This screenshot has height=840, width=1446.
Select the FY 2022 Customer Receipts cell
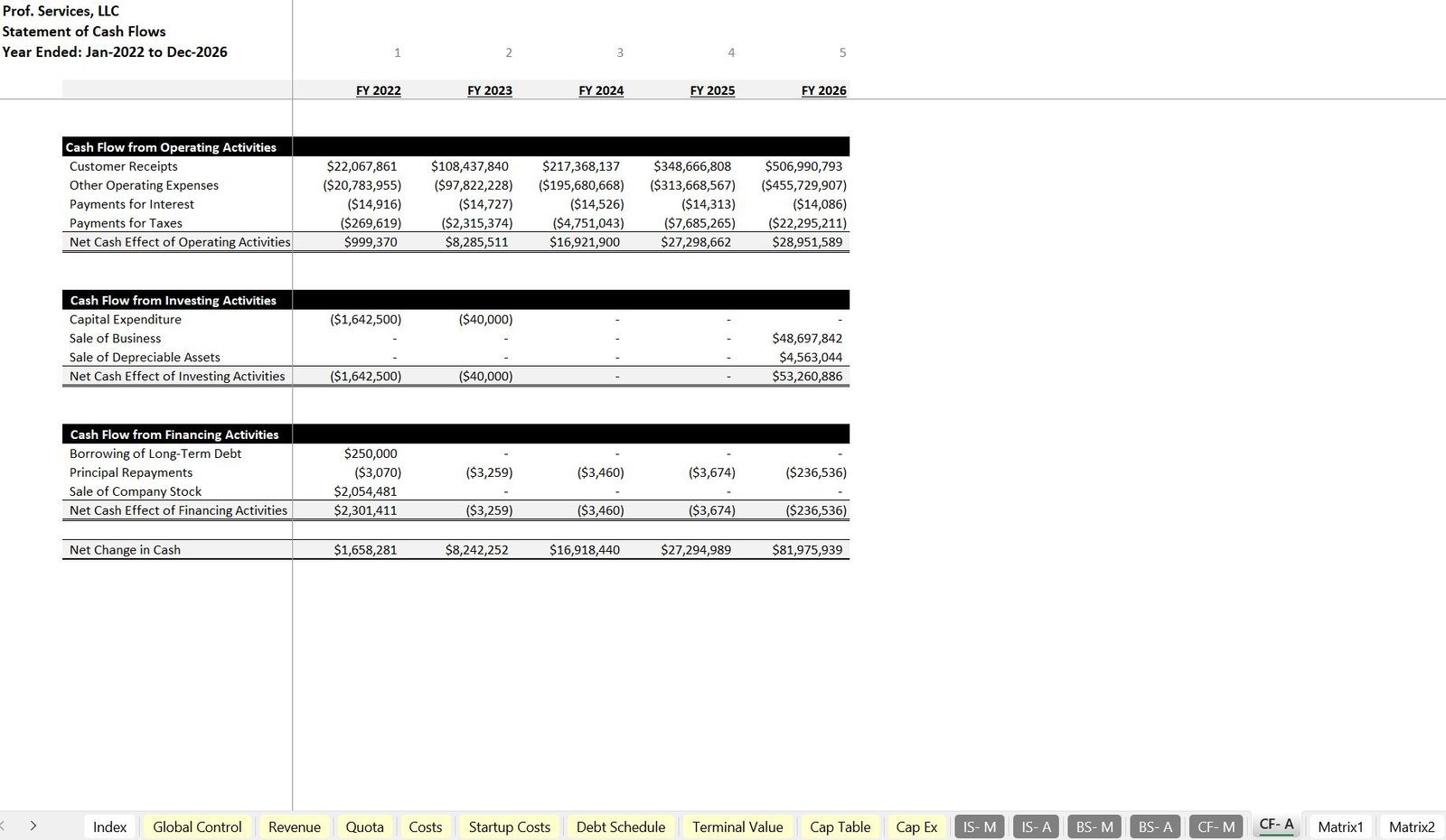361,166
